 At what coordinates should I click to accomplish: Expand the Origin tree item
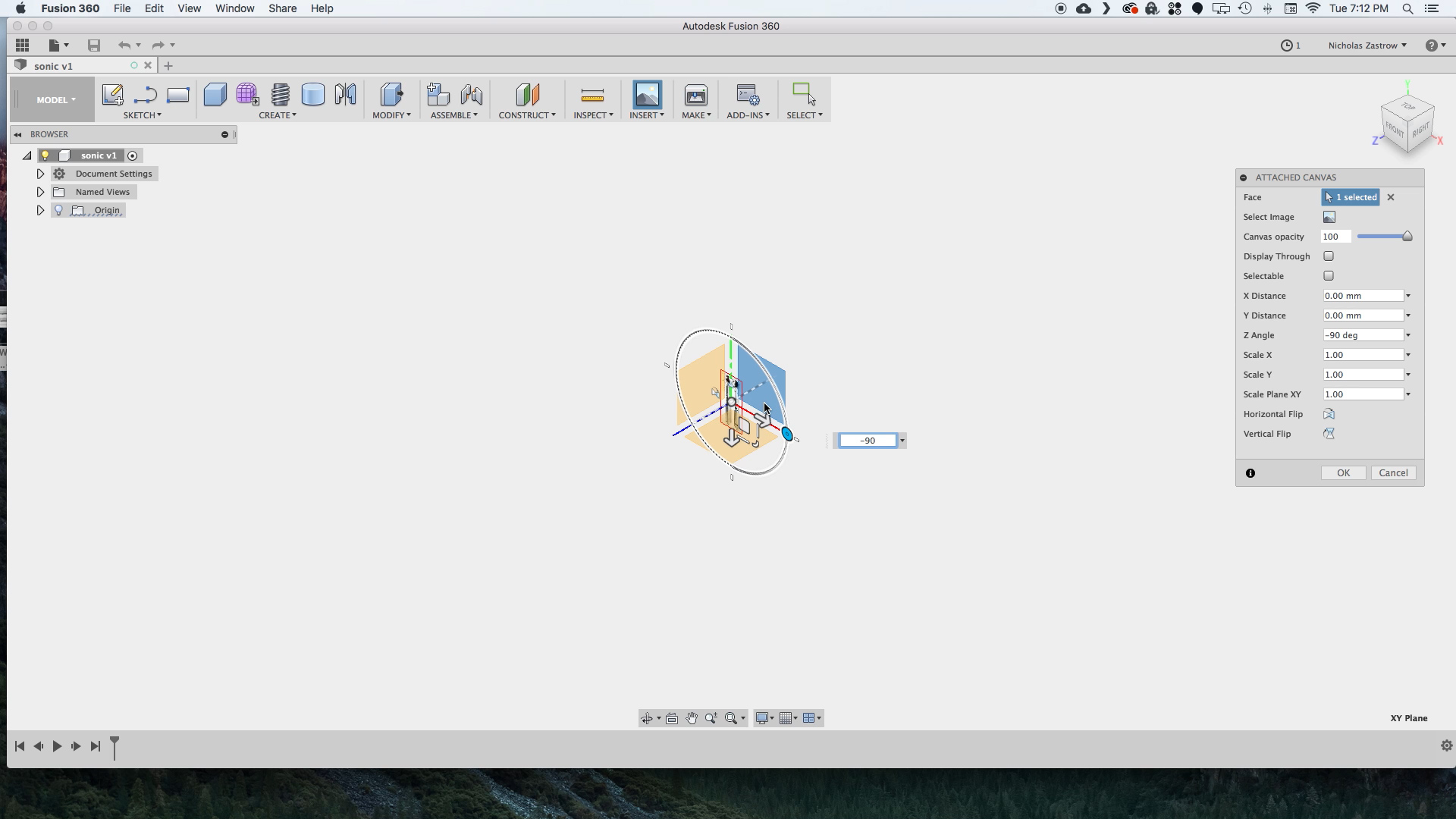(x=40, y=210)
